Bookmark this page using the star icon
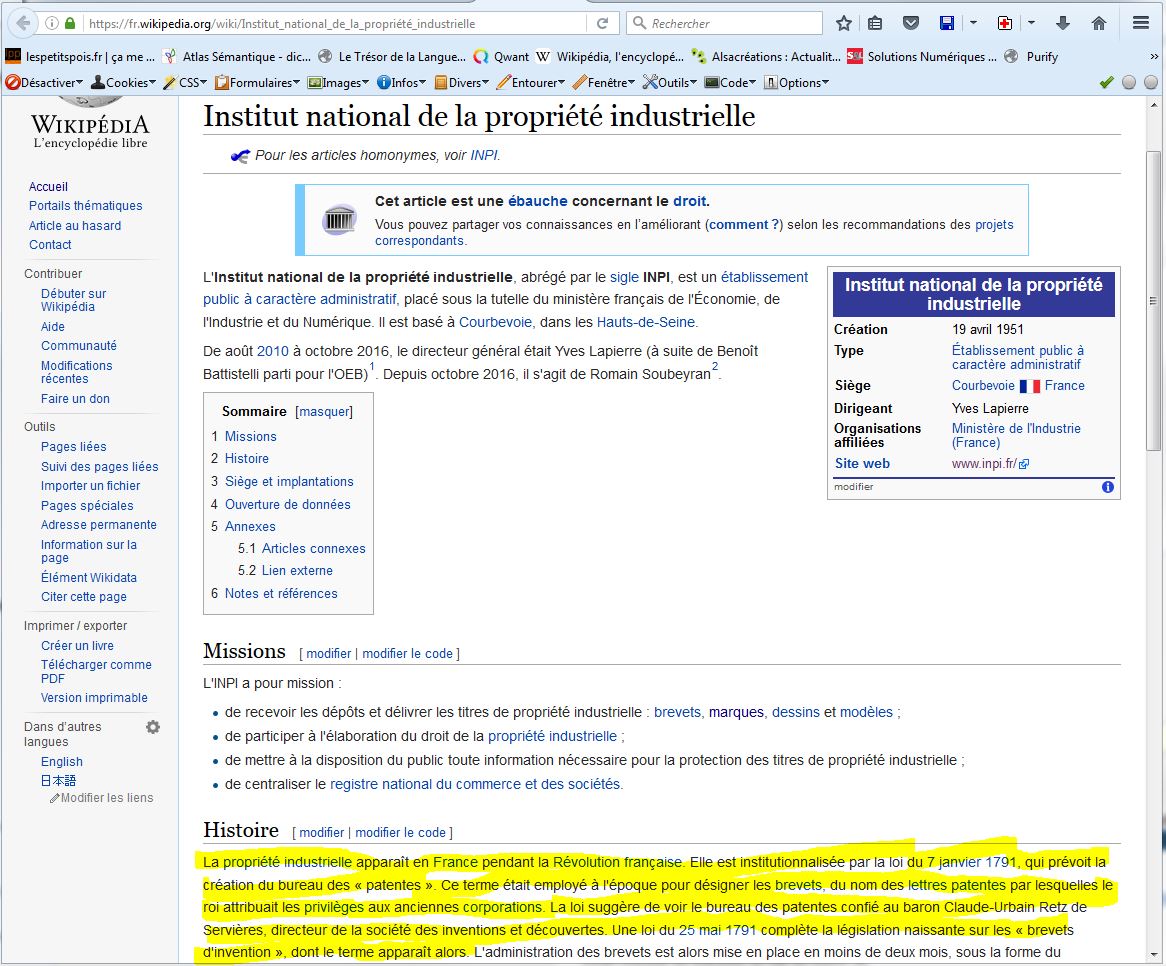1166x966 pixels. click(x=844, y=23)
